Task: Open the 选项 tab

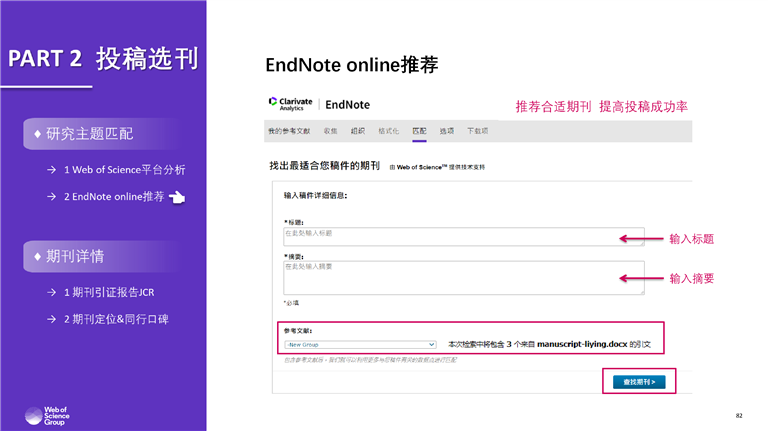Action: point(446,131)
